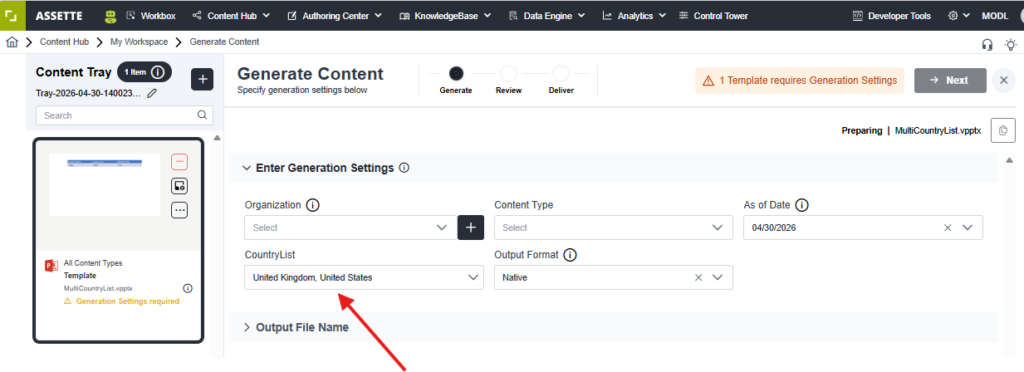
Task: Select the Deliver step circle
Action: click(561, 74)
